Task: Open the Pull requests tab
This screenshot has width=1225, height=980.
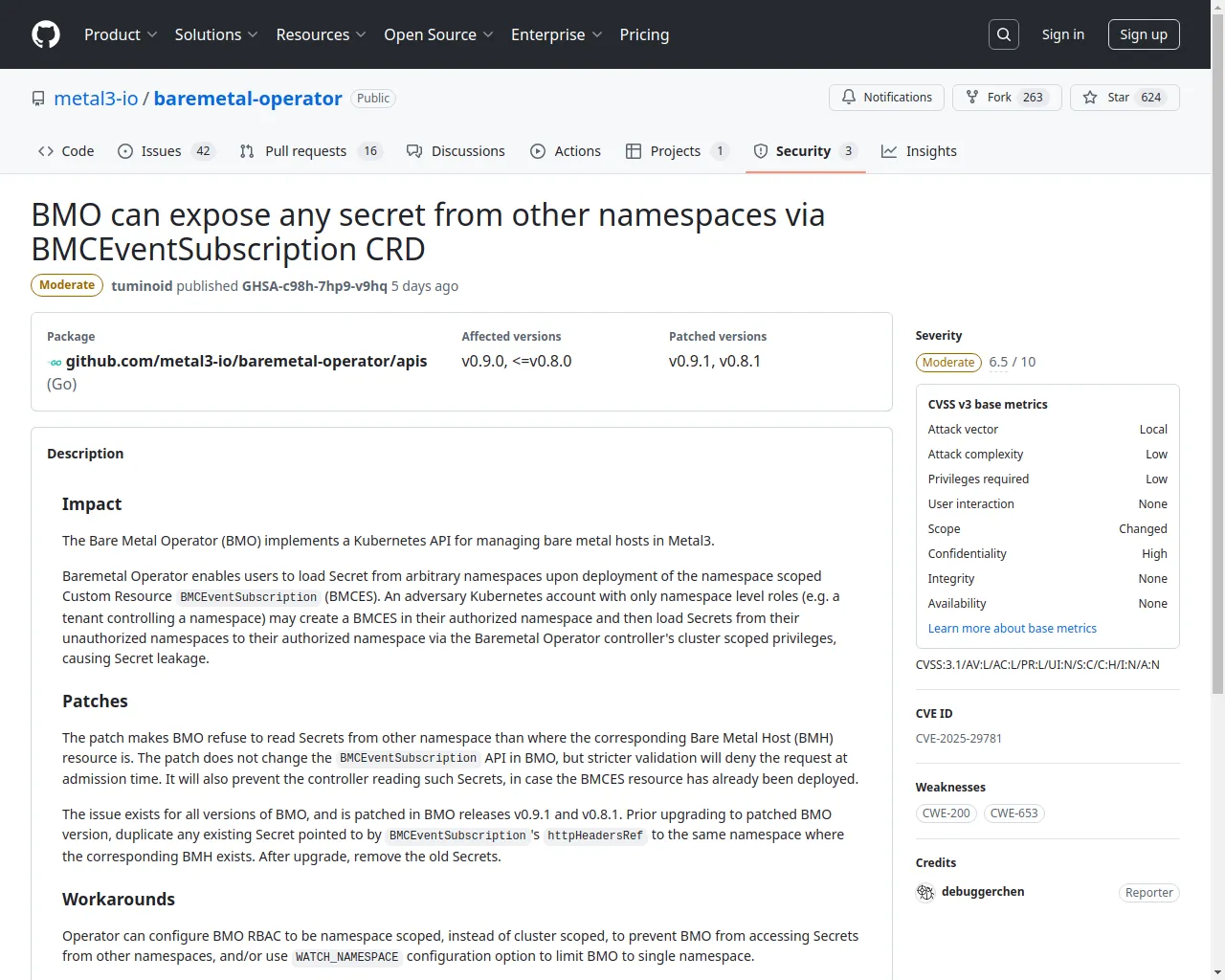Action: [311, 151]
